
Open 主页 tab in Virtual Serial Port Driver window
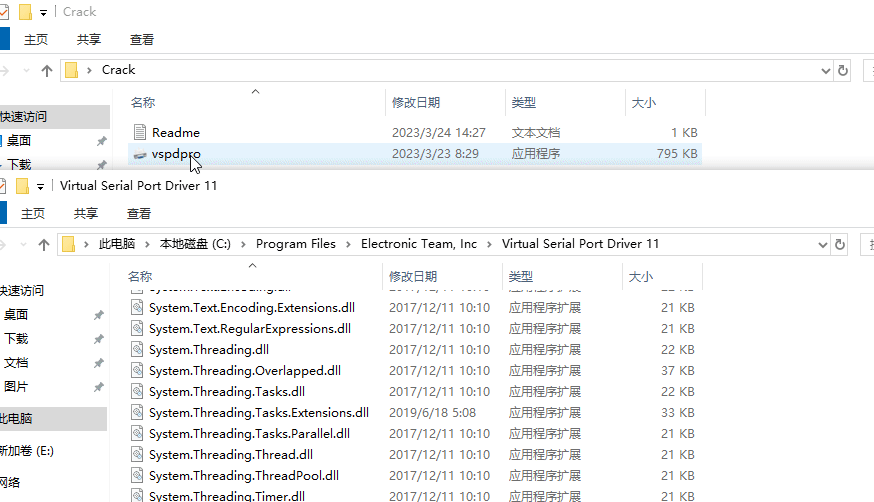(33, 213)
